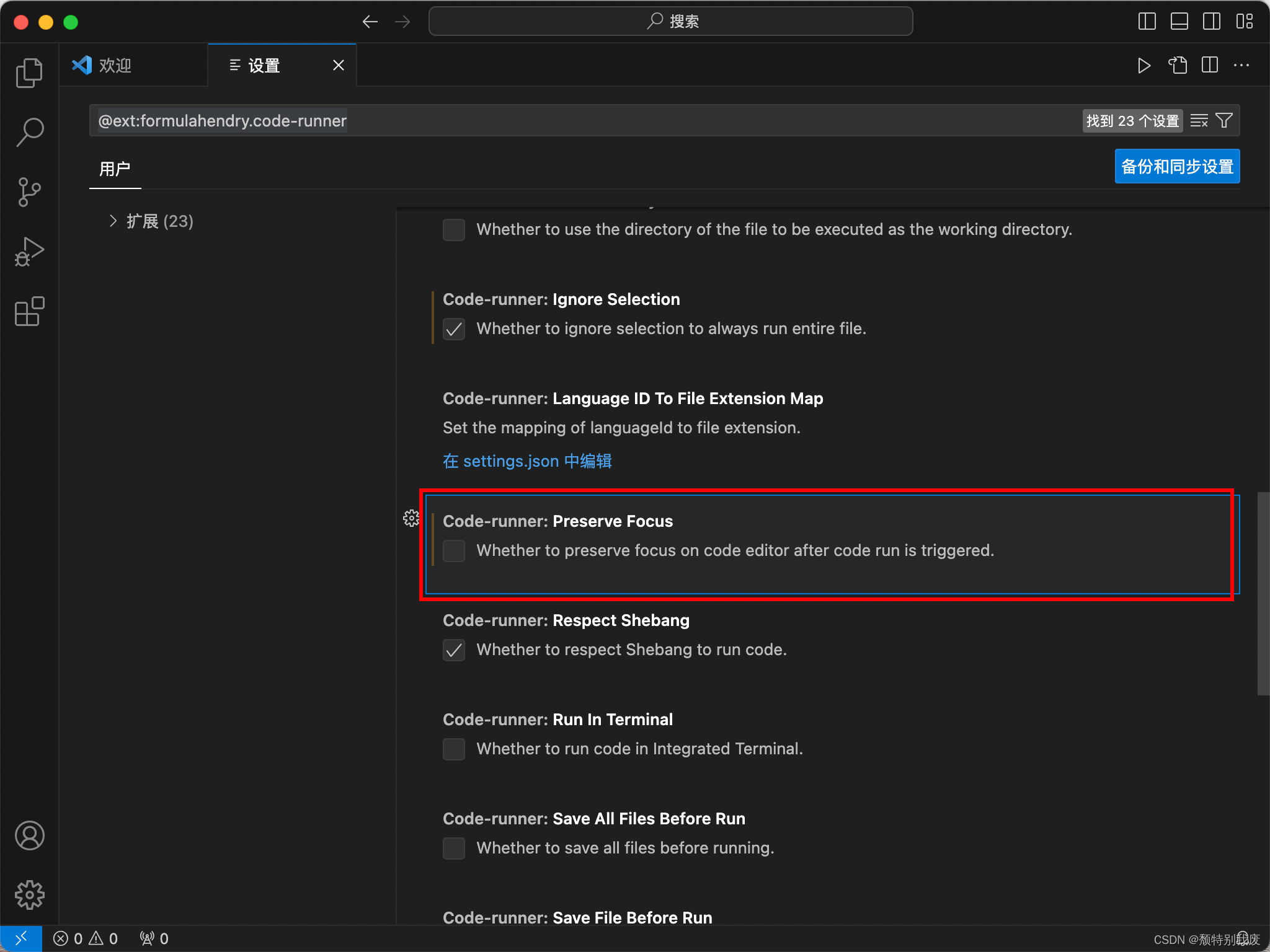Go forward with the right arrow

[402, 22]
